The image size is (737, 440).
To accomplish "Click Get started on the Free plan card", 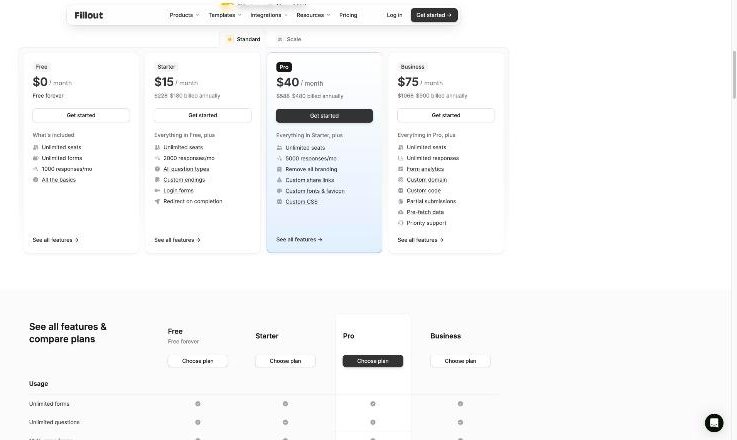I will pos(81,115).
